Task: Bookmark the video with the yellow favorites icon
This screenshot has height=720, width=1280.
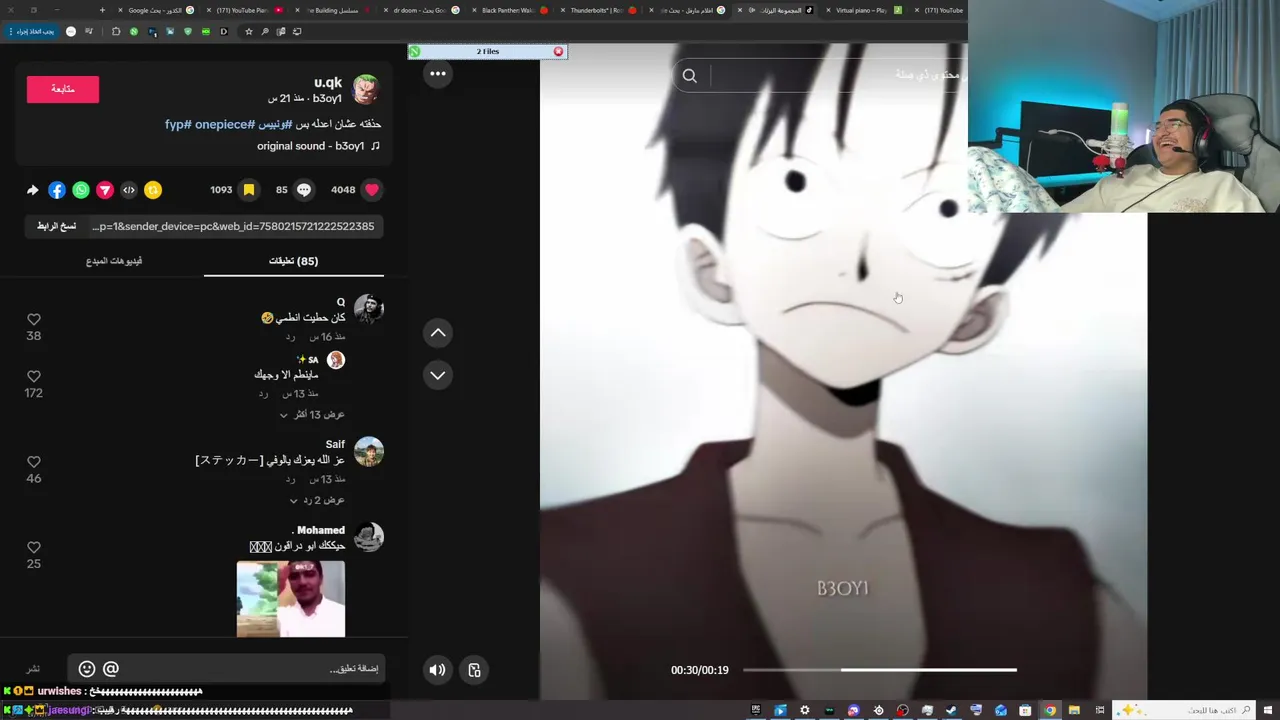Action: coord(249,189)
